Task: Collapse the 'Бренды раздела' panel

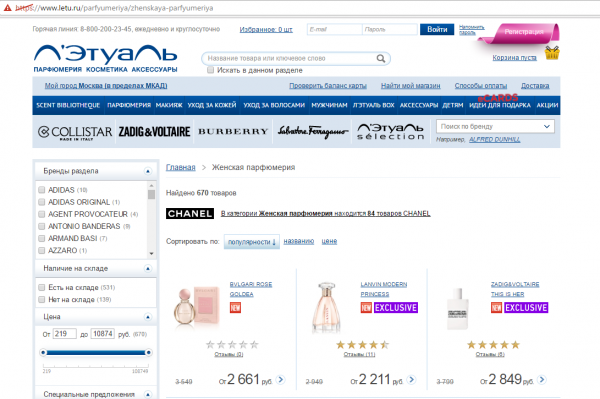Action: tap(148, 171)
